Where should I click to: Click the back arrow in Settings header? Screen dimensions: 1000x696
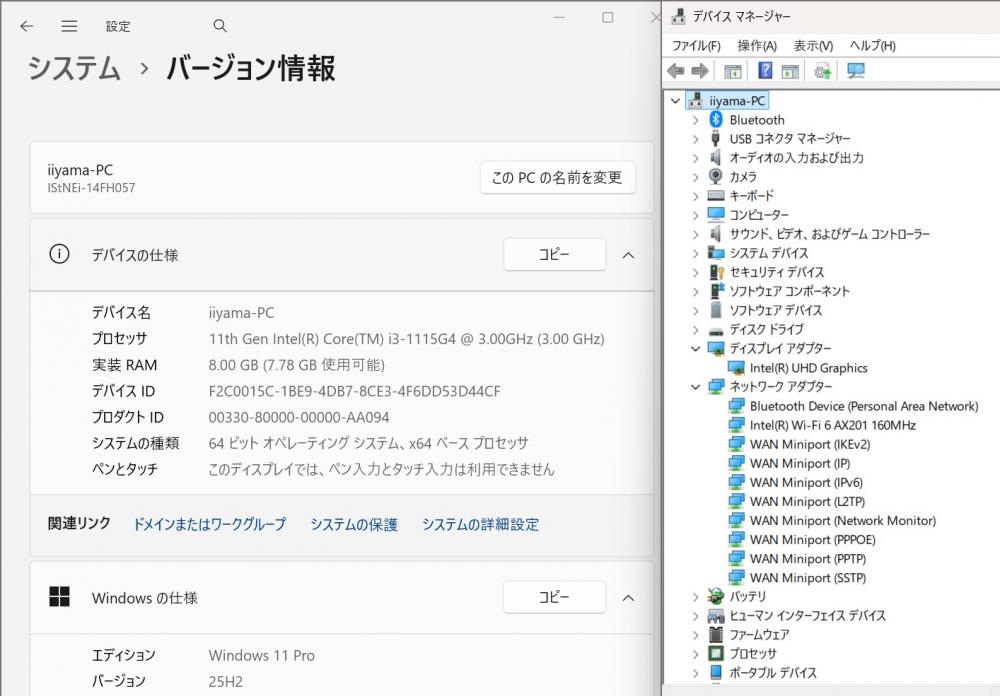coord(26,26)
